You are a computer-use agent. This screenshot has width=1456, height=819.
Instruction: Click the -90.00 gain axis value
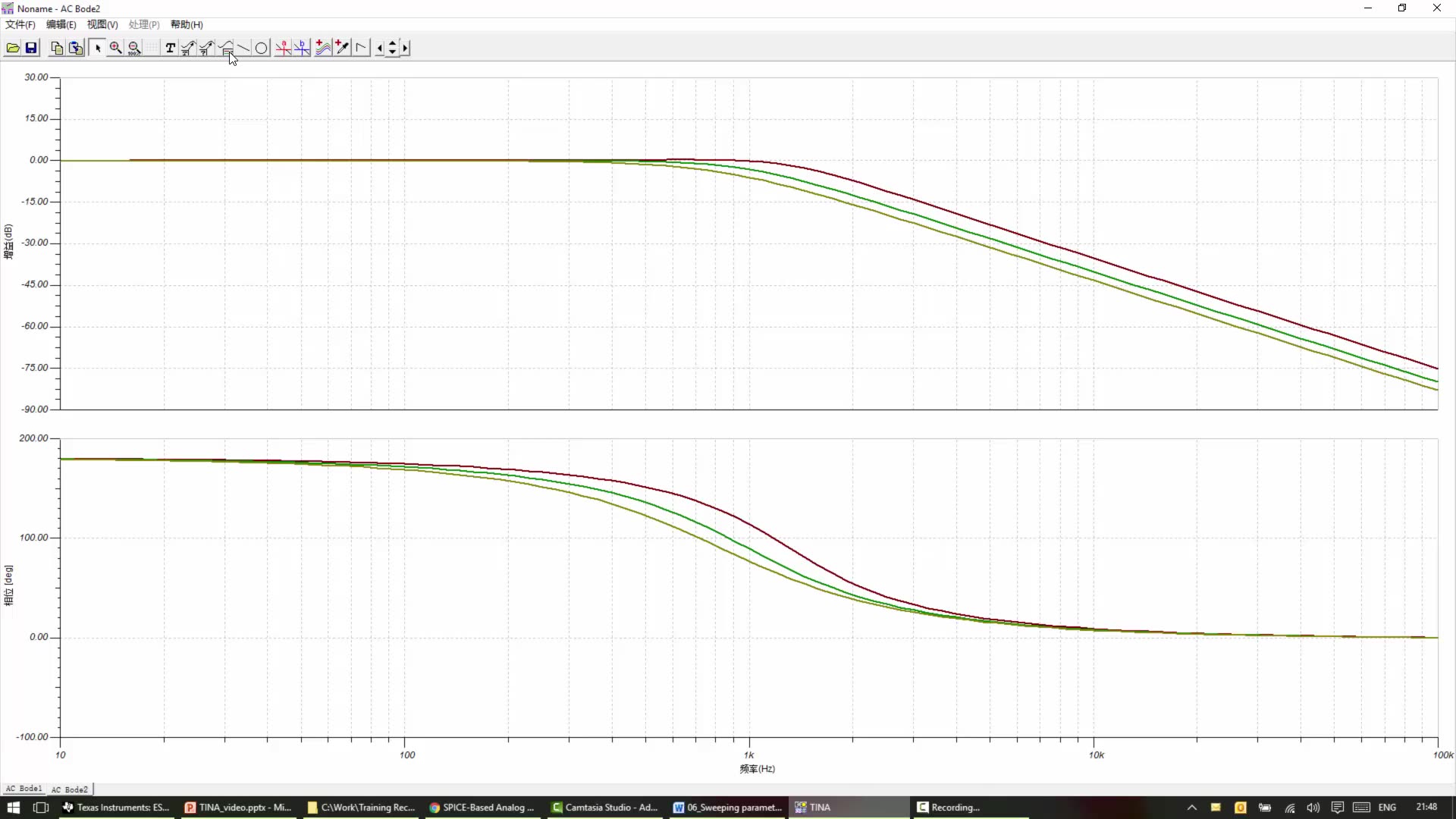[35, 409]
